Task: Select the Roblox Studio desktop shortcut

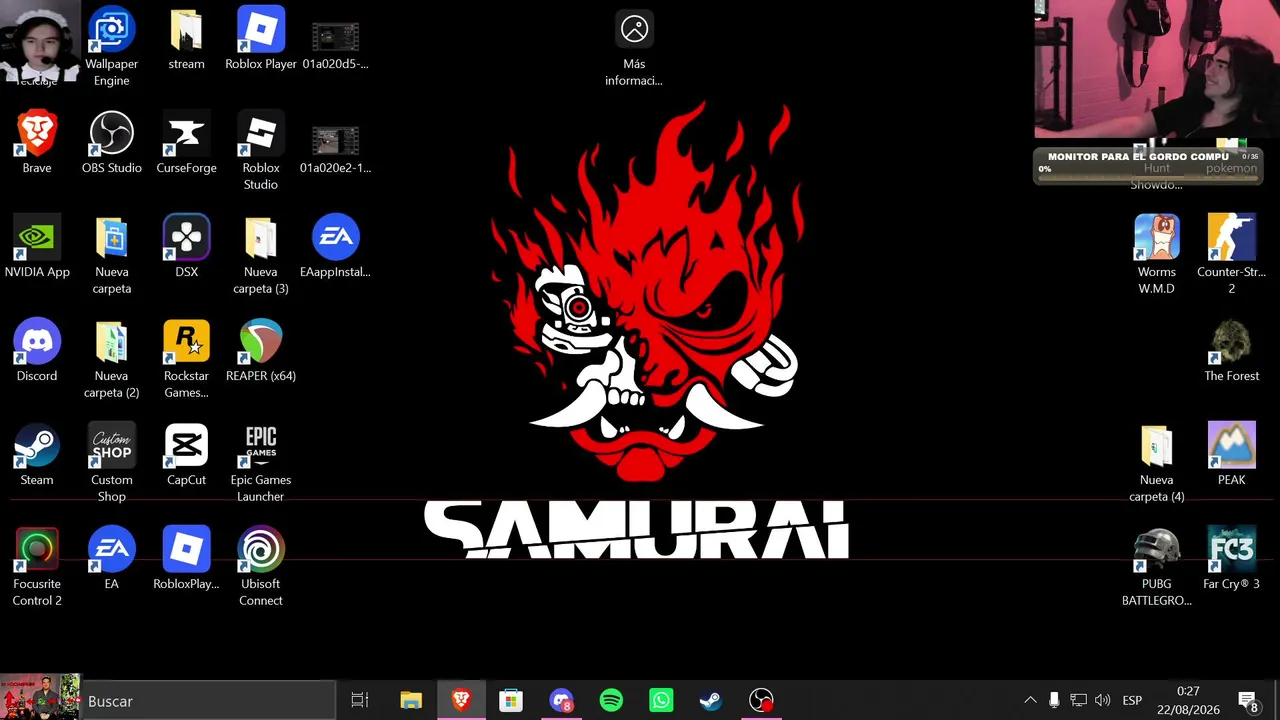Action: (x=261, y=151)
